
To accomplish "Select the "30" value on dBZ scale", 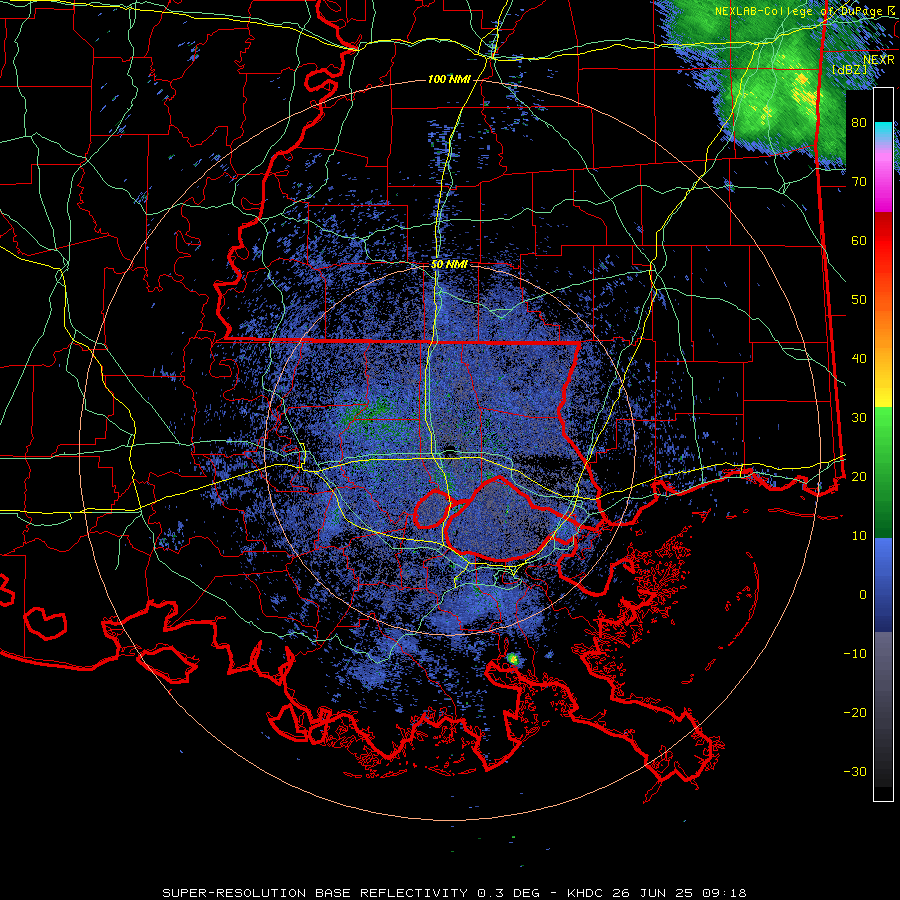I will pyautogui.click(x=859, y=418).
